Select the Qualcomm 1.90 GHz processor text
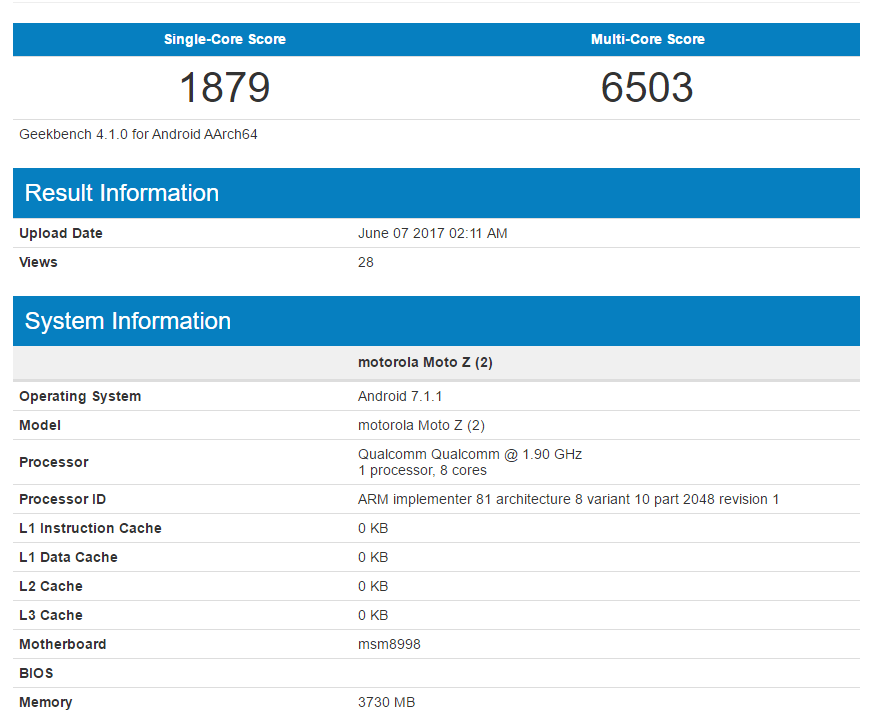The image size is (874, 727). pos(469,454)
